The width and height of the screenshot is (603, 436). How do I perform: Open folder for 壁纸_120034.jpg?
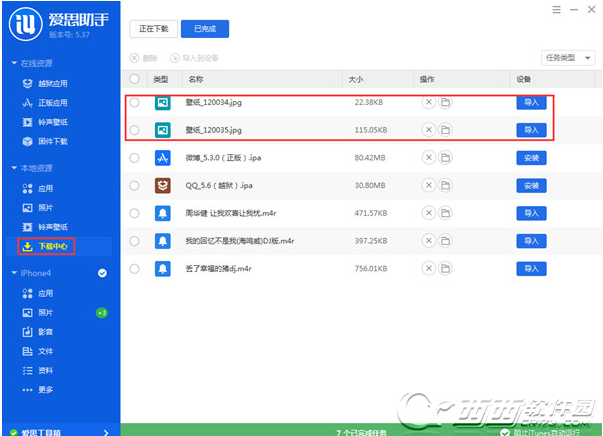tap(445, 102)
